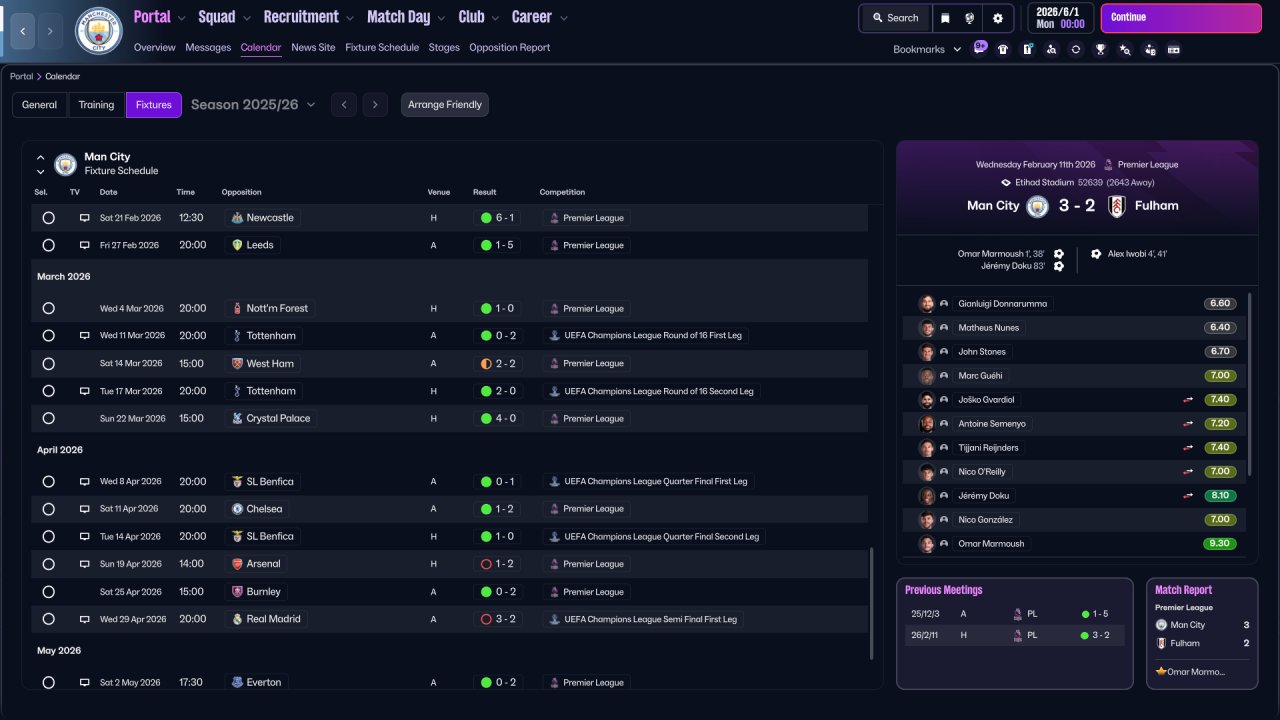The width and height of the screenshot is (1280, 720).
Task: Click Fulham crest in the match header
Action: [x=1117, y=206]
